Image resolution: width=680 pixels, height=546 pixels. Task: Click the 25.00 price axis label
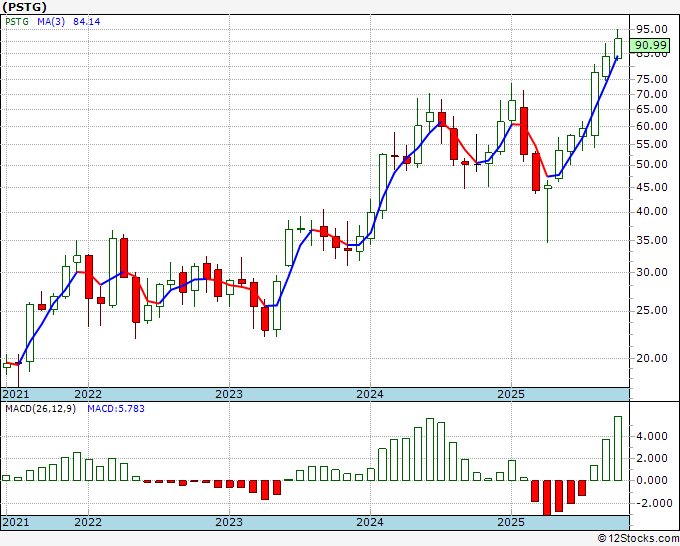[651, 311]
